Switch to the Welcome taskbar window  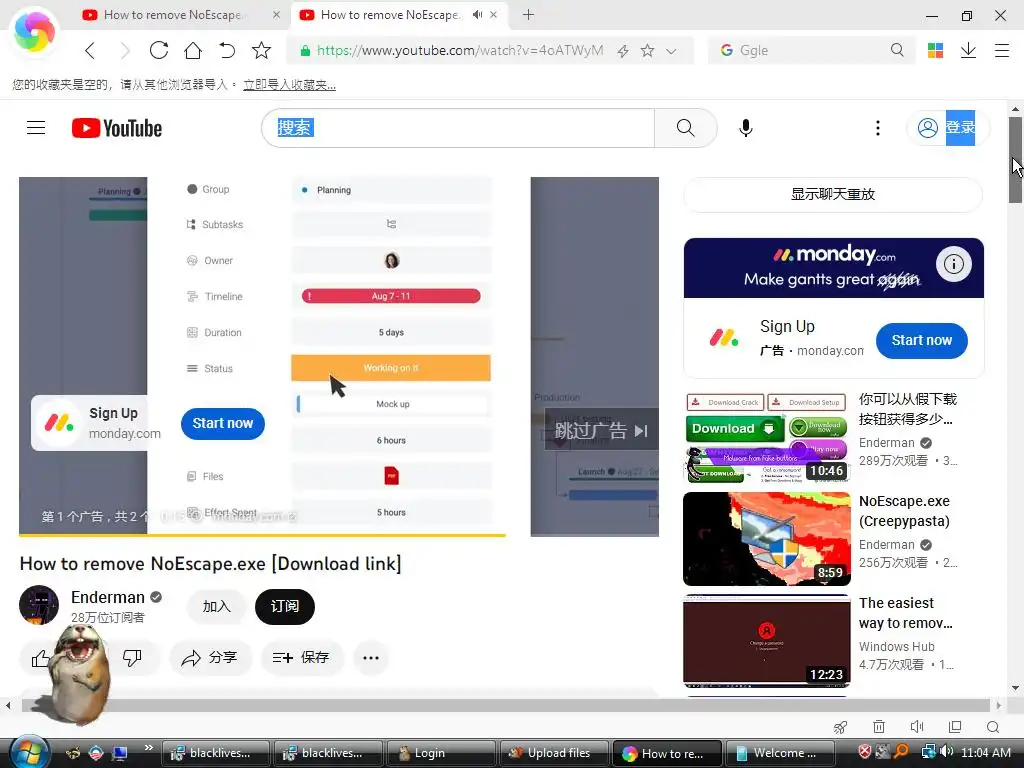click(x=780, y=753)
